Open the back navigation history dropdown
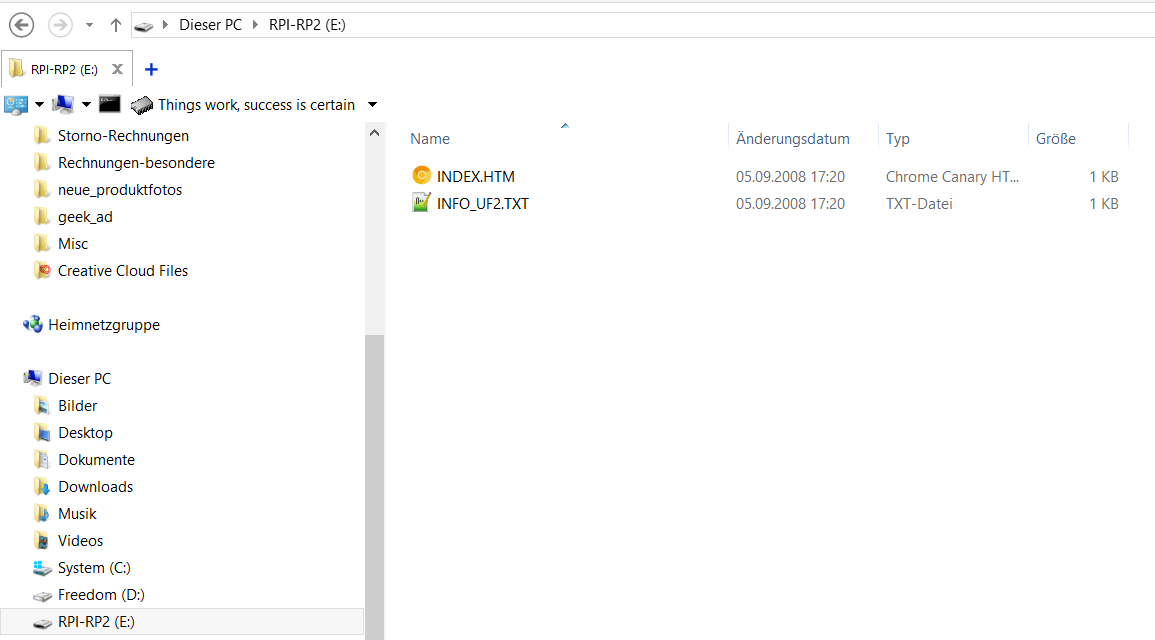 (x=88, y=25)
